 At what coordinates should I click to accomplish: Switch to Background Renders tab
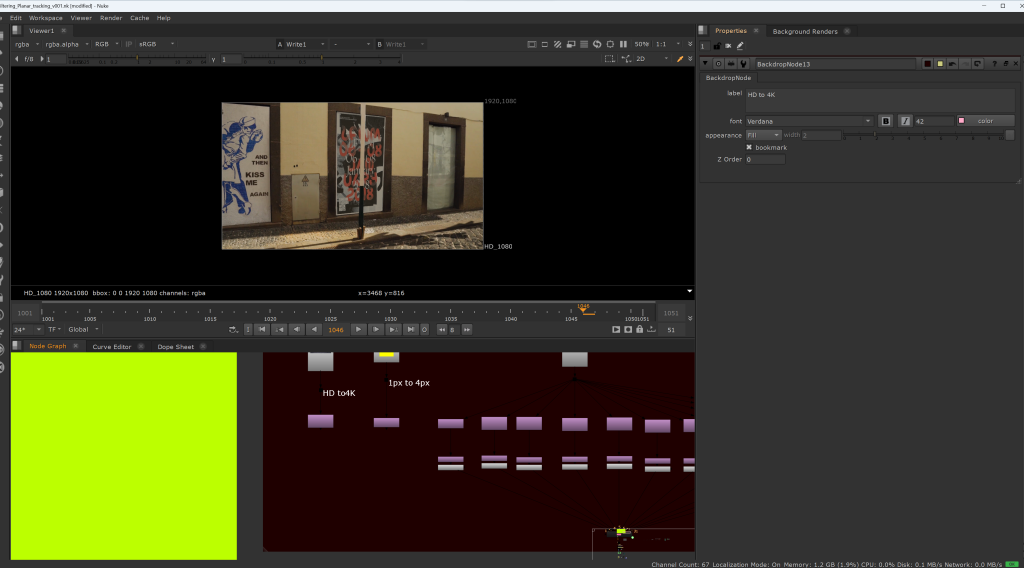point(805,31)
